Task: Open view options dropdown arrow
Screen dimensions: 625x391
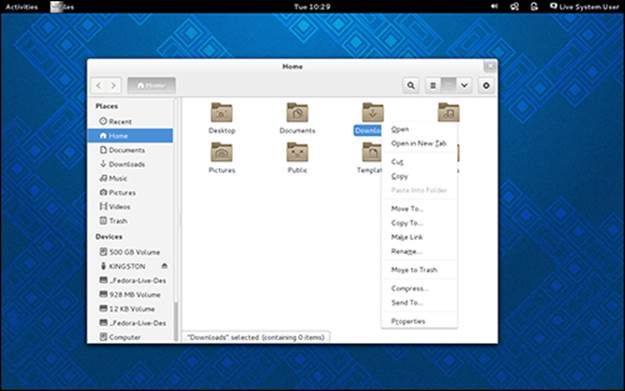Action: (x=464, y=85)
